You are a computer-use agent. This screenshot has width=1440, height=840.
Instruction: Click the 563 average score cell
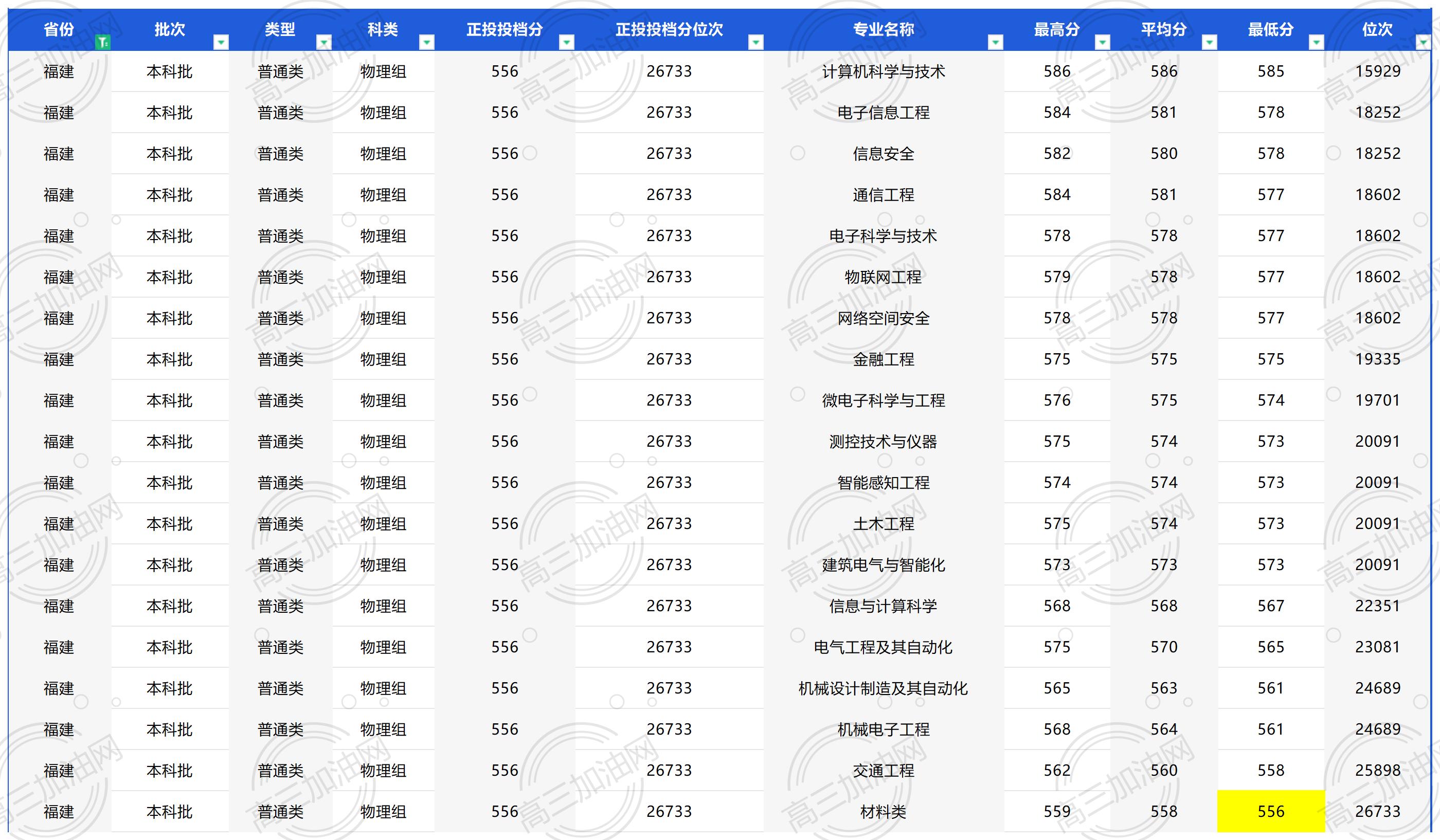coord(1164,688)
